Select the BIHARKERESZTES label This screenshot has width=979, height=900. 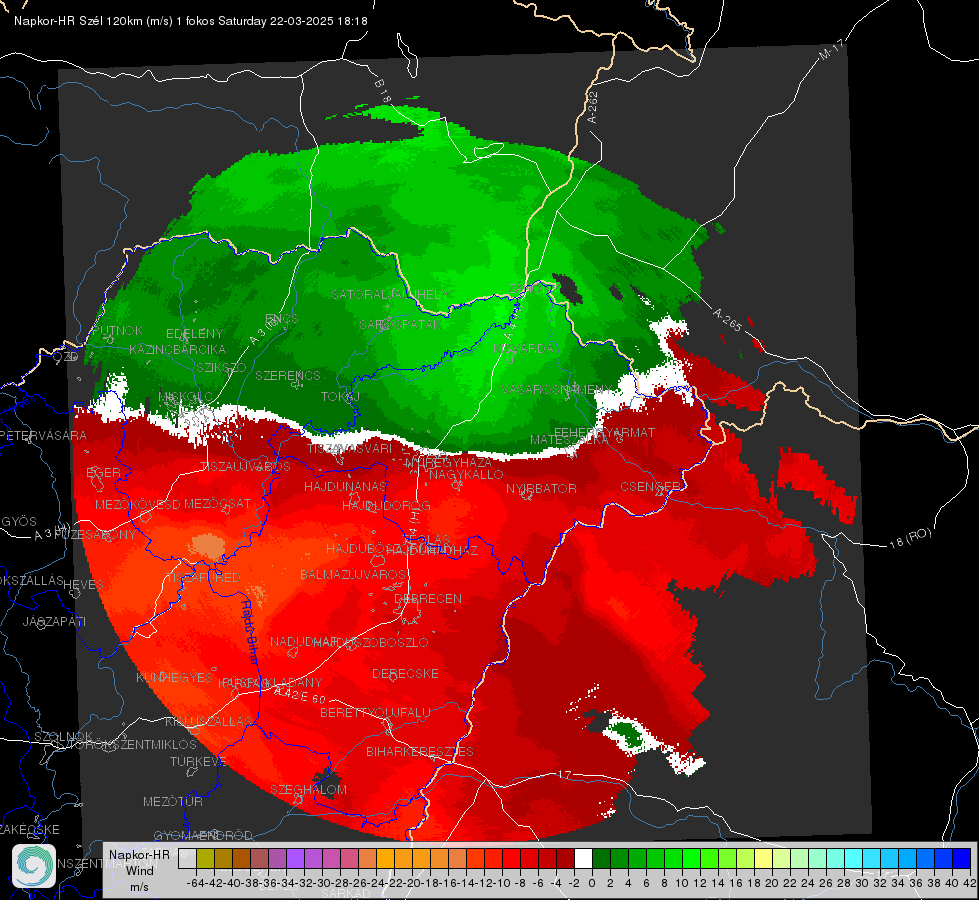point(420,752)
